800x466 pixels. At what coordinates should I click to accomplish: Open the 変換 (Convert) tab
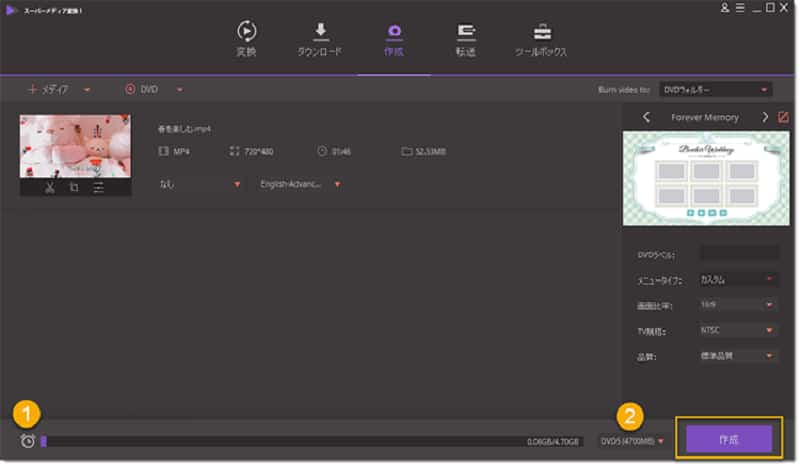[246, 39]
